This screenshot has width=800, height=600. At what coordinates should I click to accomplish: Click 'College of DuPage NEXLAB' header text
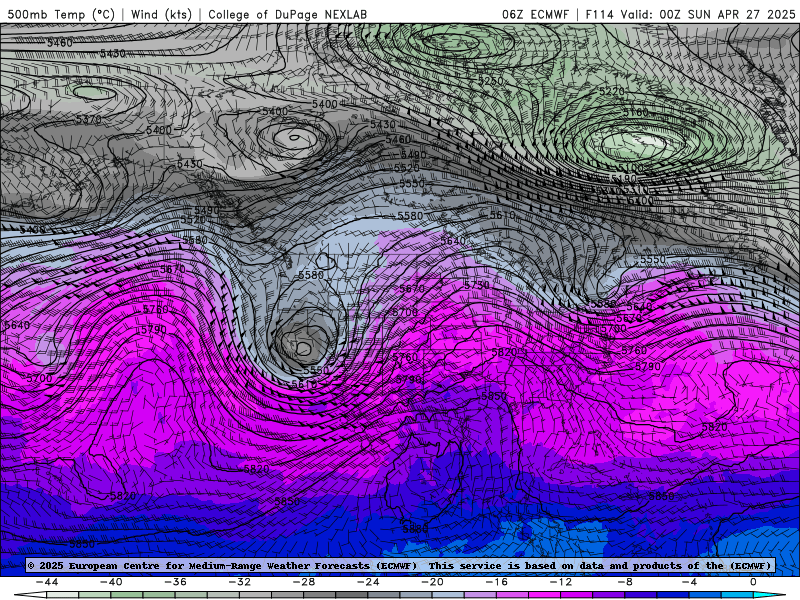tap(287, 14)
